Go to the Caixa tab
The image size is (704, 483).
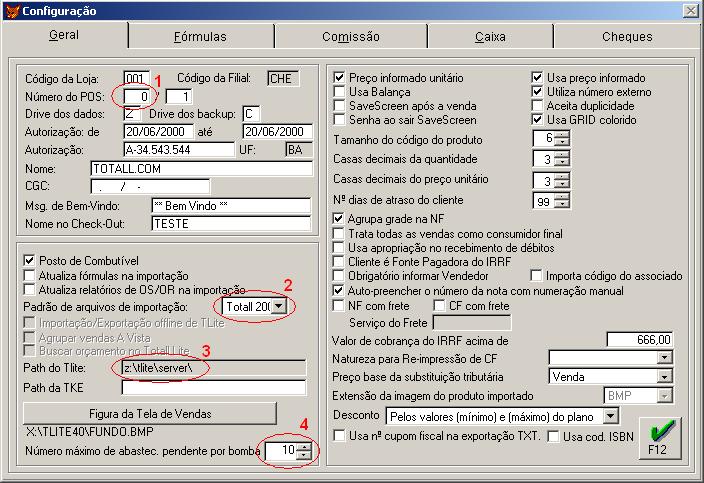pos(490,36)
